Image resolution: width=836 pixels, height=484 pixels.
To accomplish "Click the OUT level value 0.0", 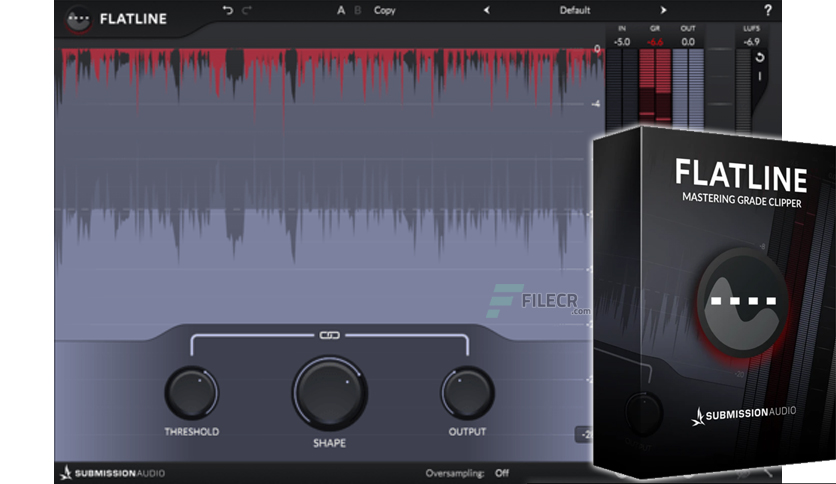I will pos(688,42).
